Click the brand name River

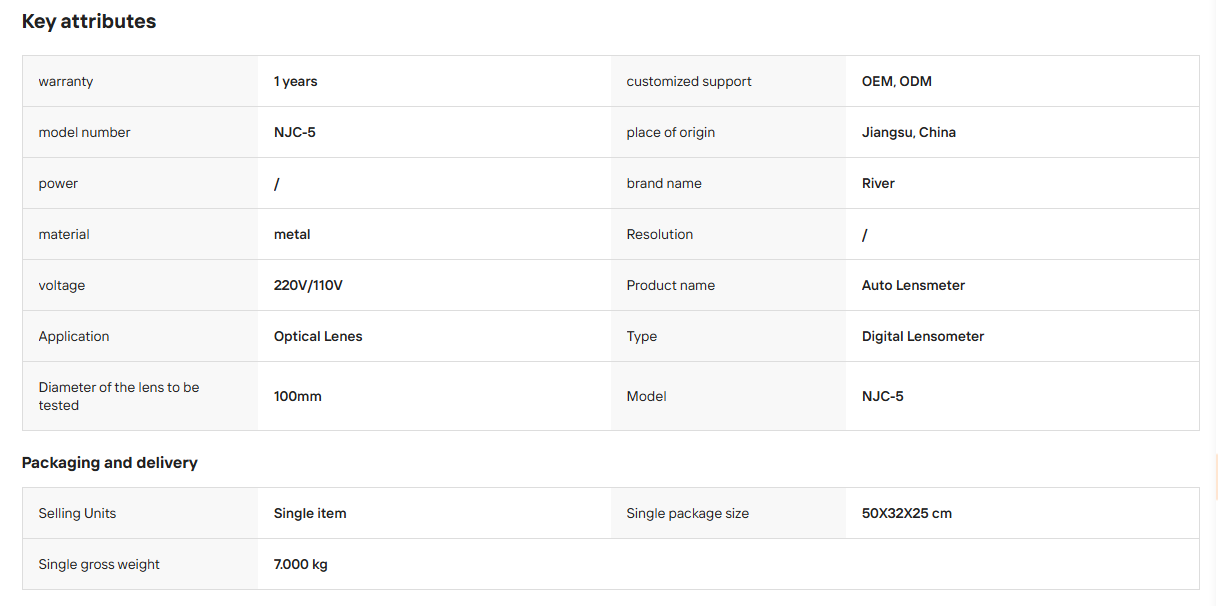click(878, 183)
